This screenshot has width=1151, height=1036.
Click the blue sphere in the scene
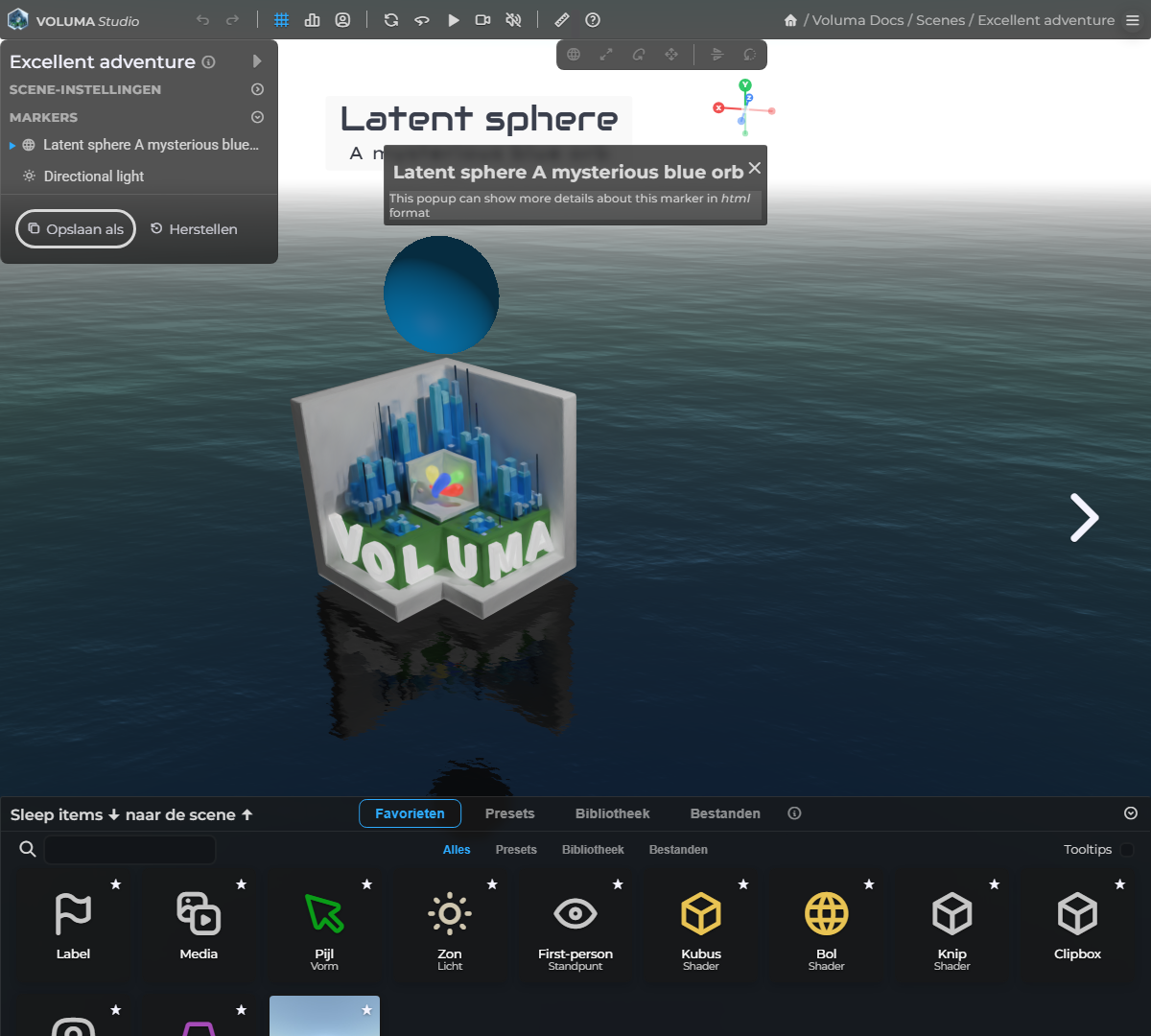[441, 294]
